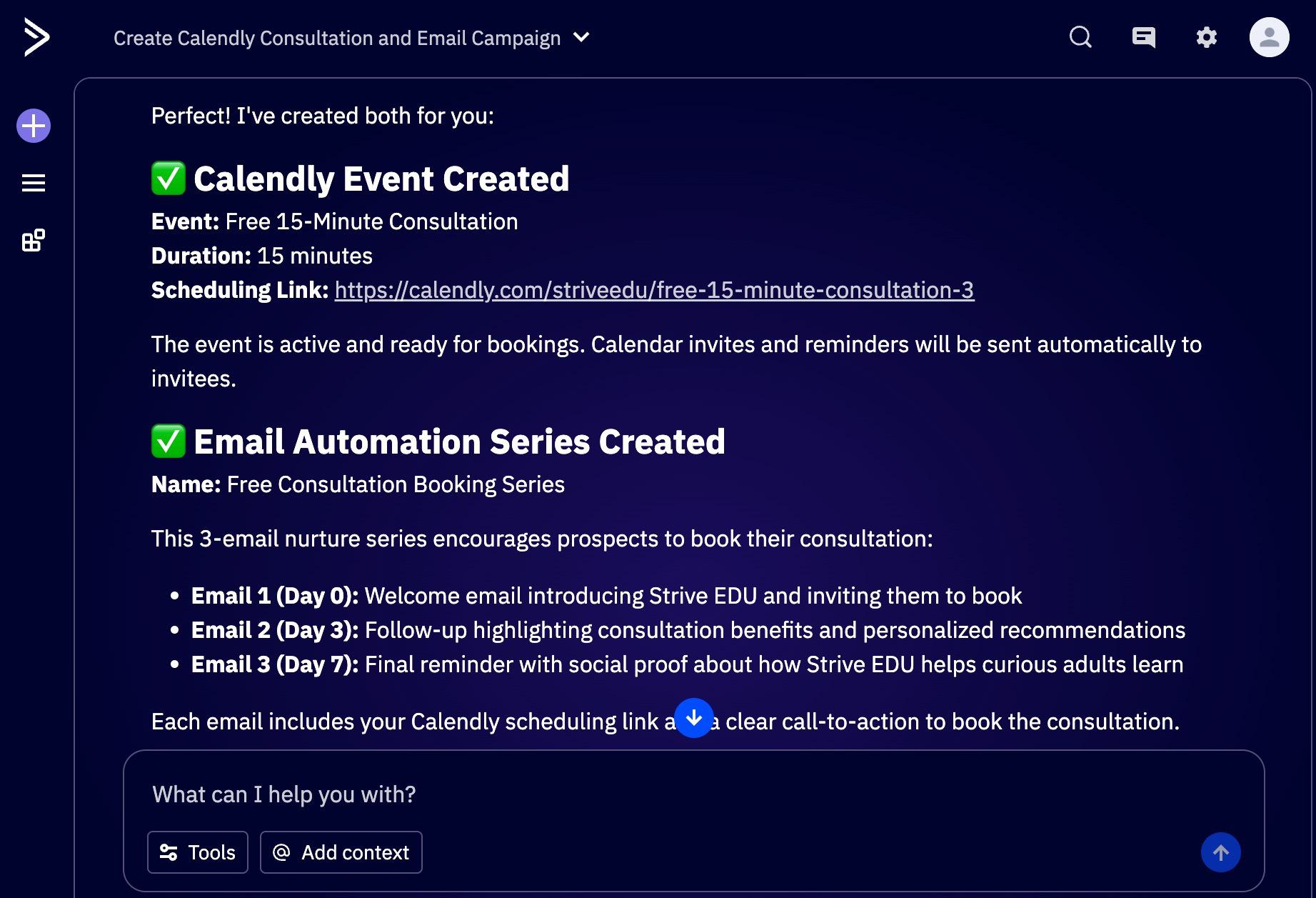1316x898 pixels.
Task: Open the Tools button
Action: tap(198, 852)
